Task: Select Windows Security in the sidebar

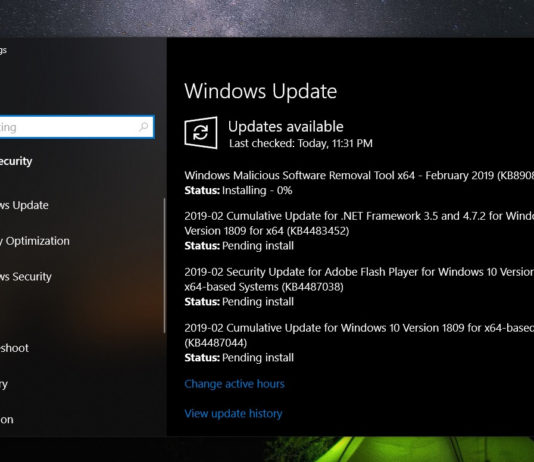Action: (x=26, y=277)
